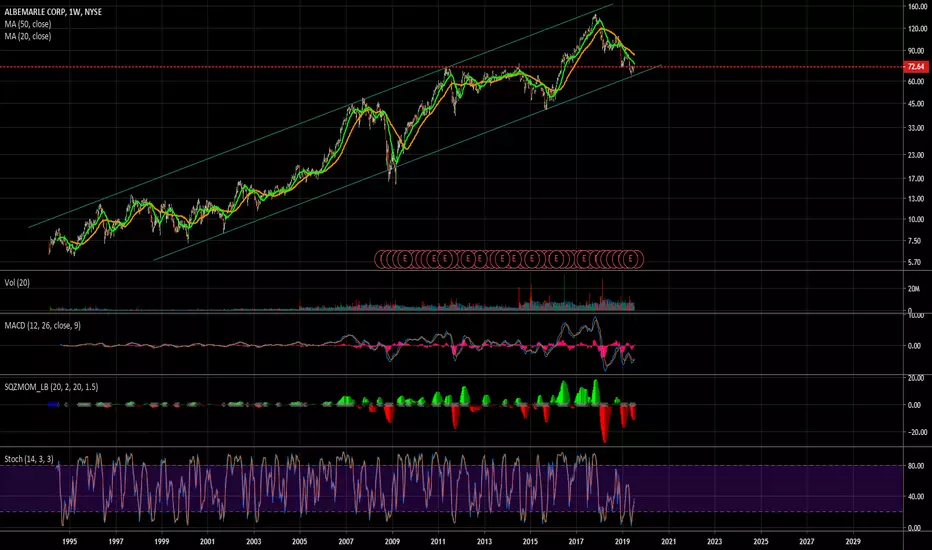The height and width of the screenshot is (550, 932).
Task: Click the 2013 label on time axis
Action: pyautogui.click(x=484, y=542)
